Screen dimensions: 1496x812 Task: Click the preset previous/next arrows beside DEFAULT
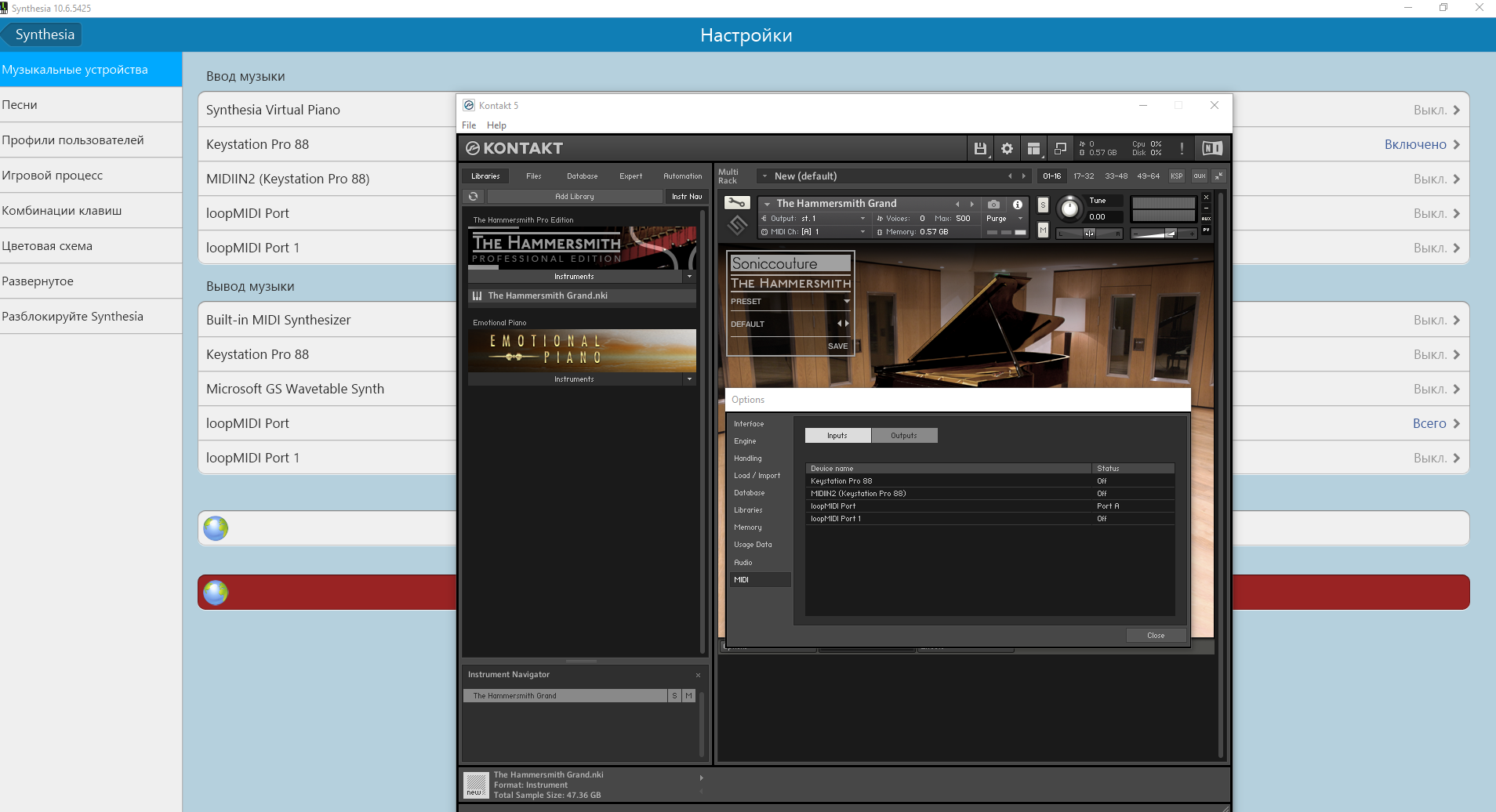click(843, 324)
